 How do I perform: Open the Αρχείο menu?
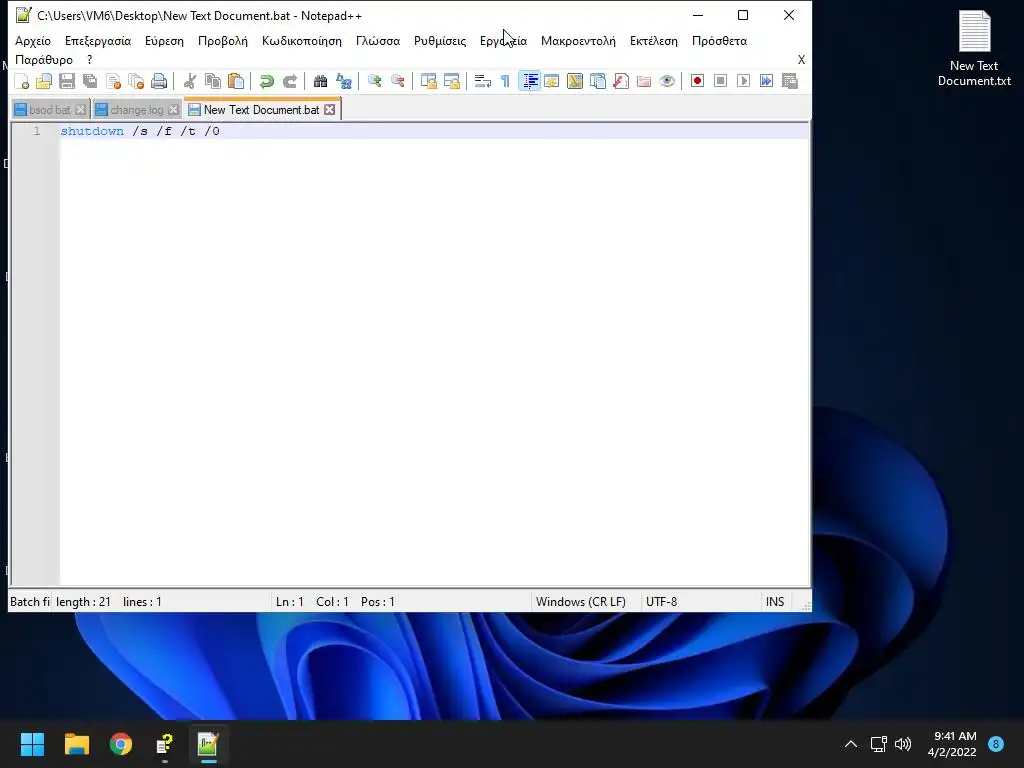33,40
